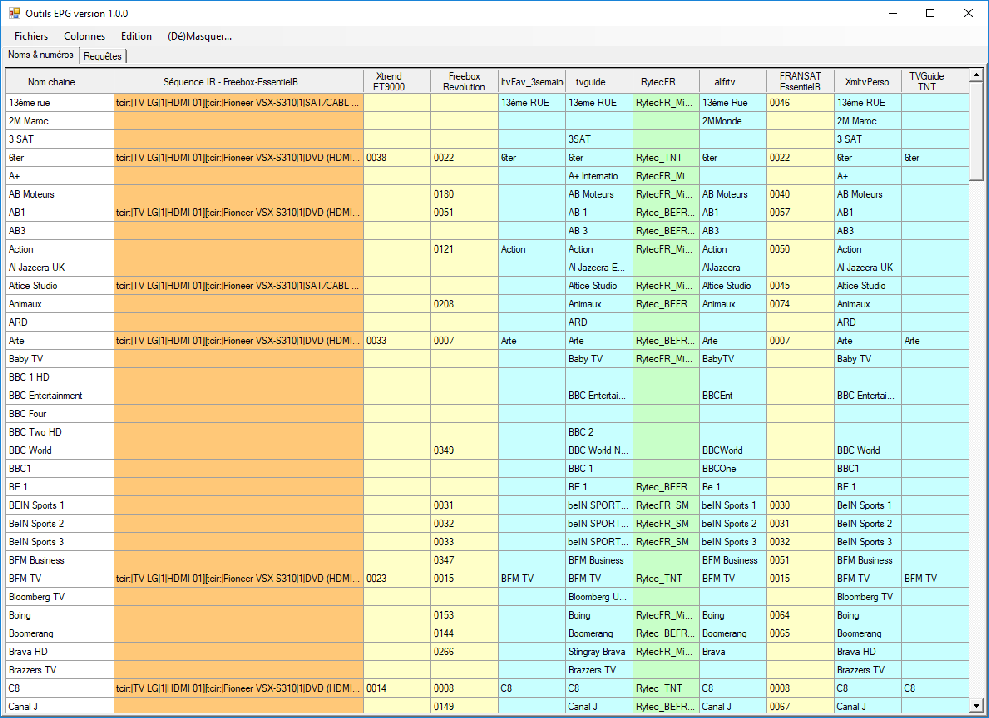The image size is (989, 718).
Task: Click the tvguide column header
Action: (x=599, y=81)
